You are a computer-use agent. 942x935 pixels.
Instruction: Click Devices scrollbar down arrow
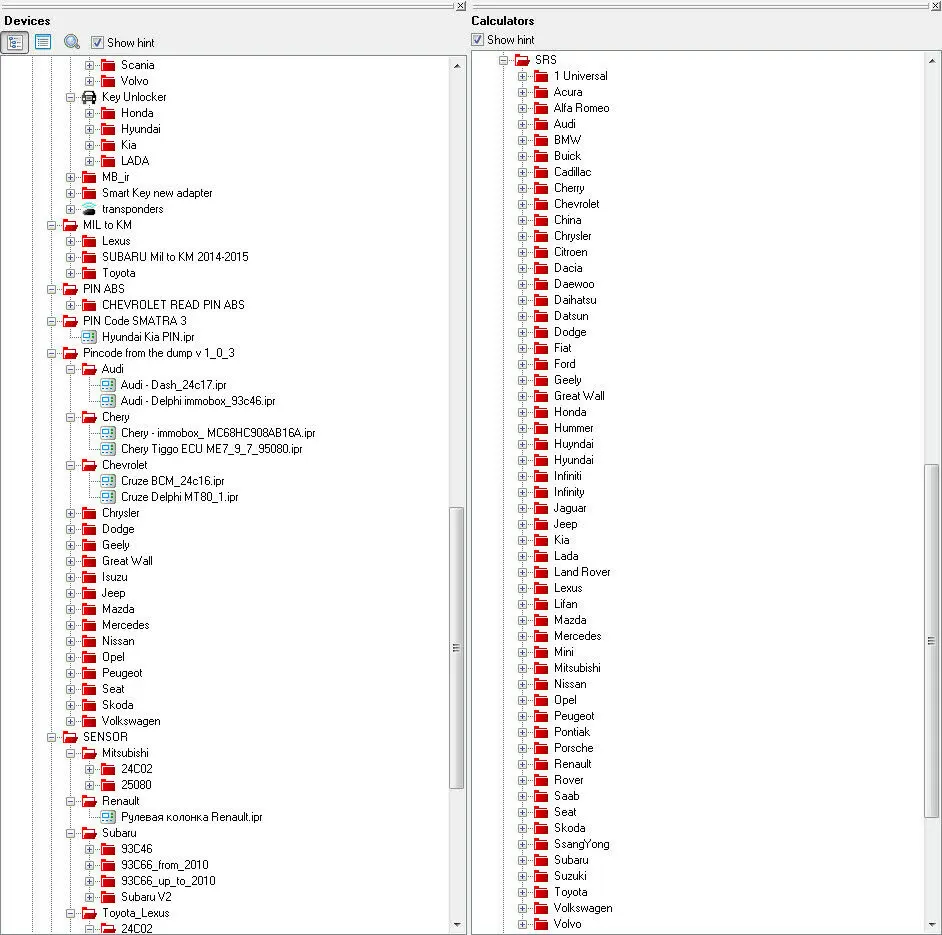(457, 925)
